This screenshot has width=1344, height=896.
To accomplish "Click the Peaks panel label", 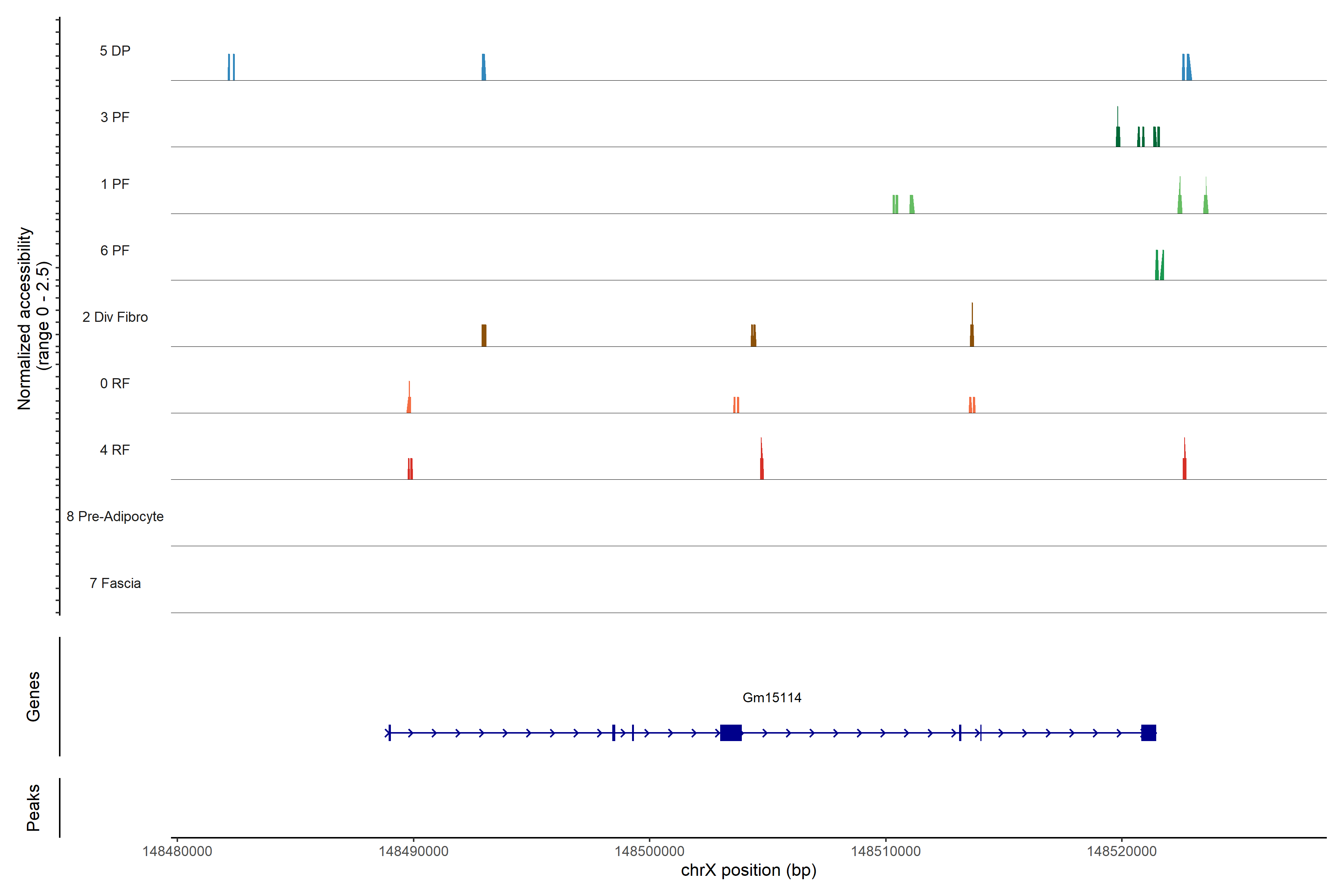I will [x=33, y=808].
